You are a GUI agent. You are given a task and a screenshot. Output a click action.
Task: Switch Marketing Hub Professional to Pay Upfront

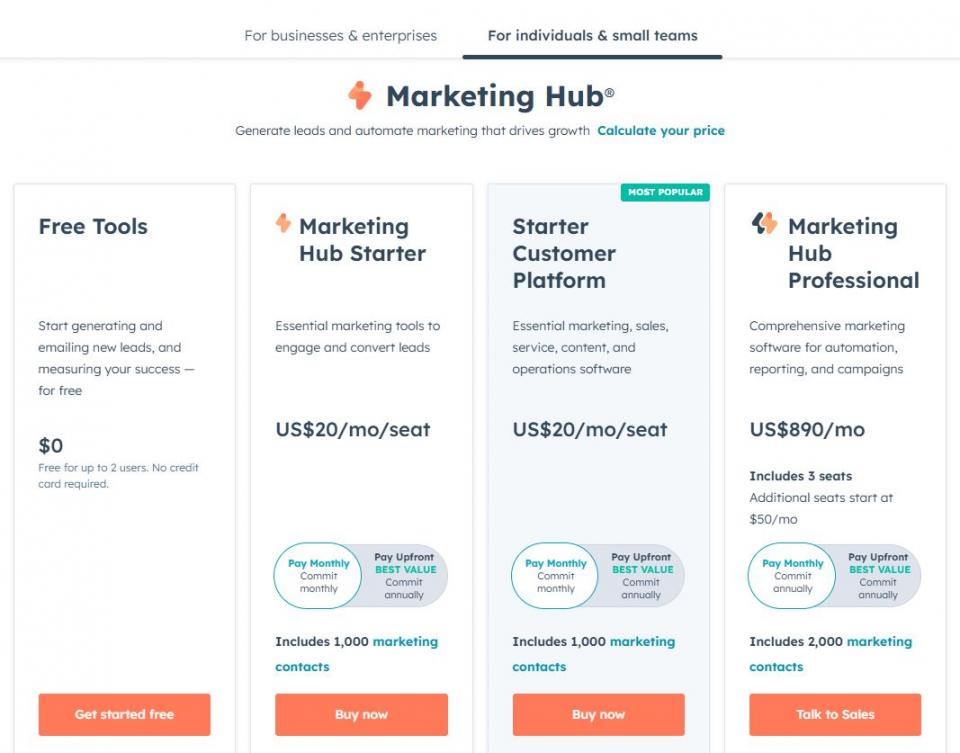point(878,576)
